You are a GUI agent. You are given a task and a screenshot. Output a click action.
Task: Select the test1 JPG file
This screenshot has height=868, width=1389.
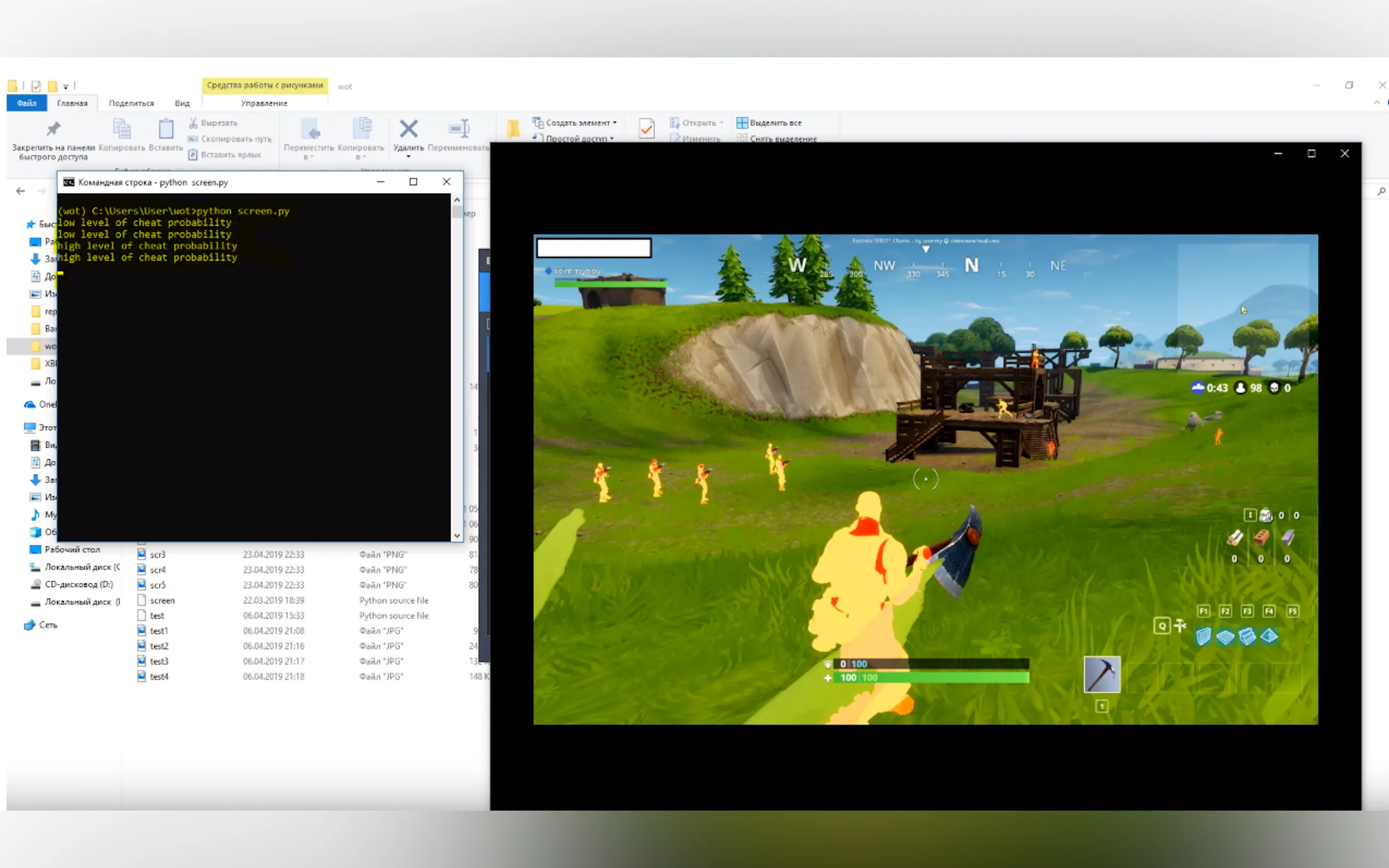pyautogui.click(x=159, y=631)
